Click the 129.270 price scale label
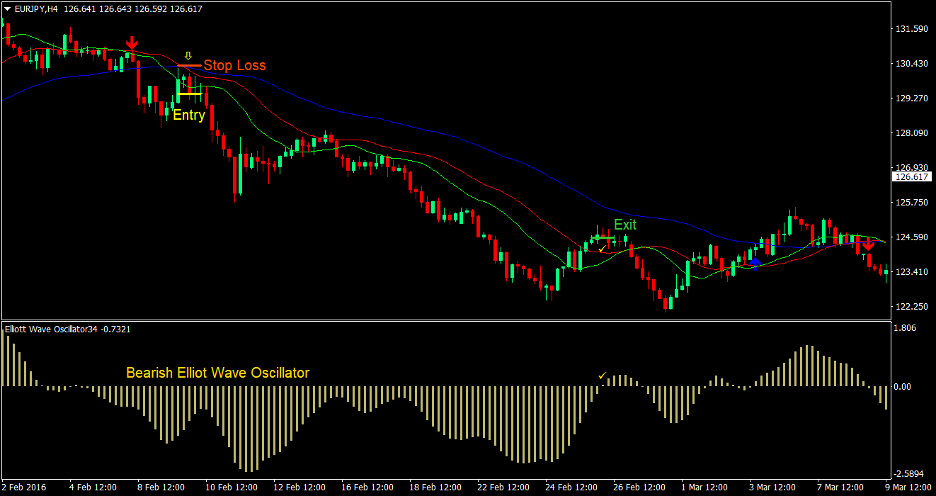Viewport: 936px width, 496px height. click(912, 98)
